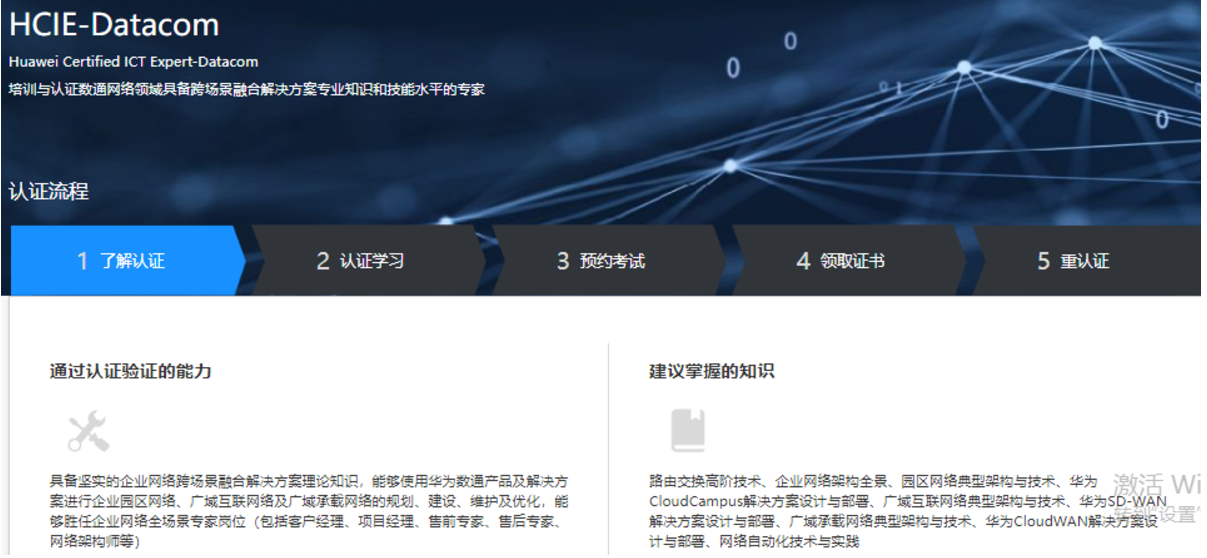Click 'Huawei Certified ICT Expert-Datacom' subtitle

pyautogui.click(x=133, y=62)
